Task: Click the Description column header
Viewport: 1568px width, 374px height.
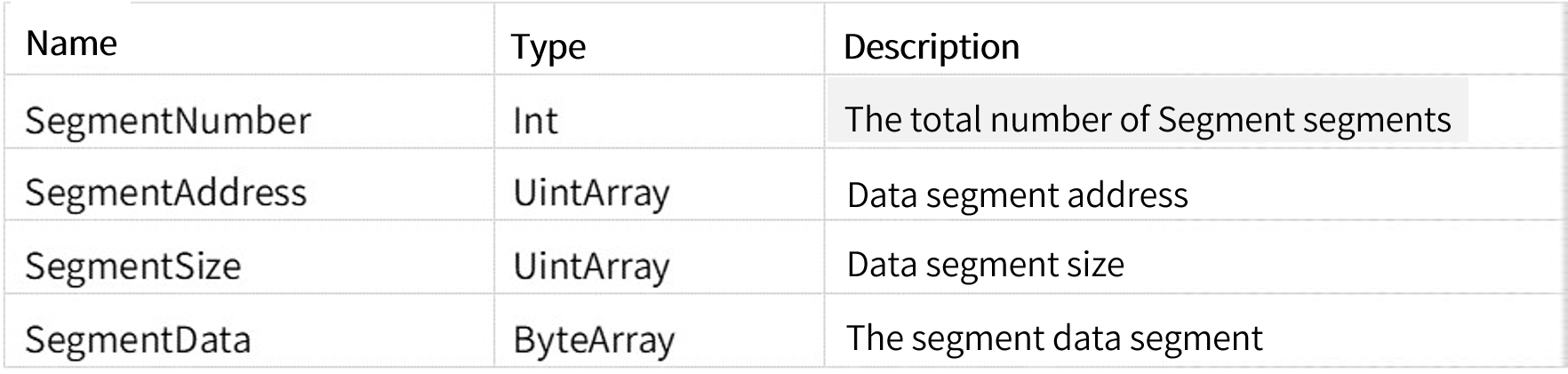Action: click(931, 46)
